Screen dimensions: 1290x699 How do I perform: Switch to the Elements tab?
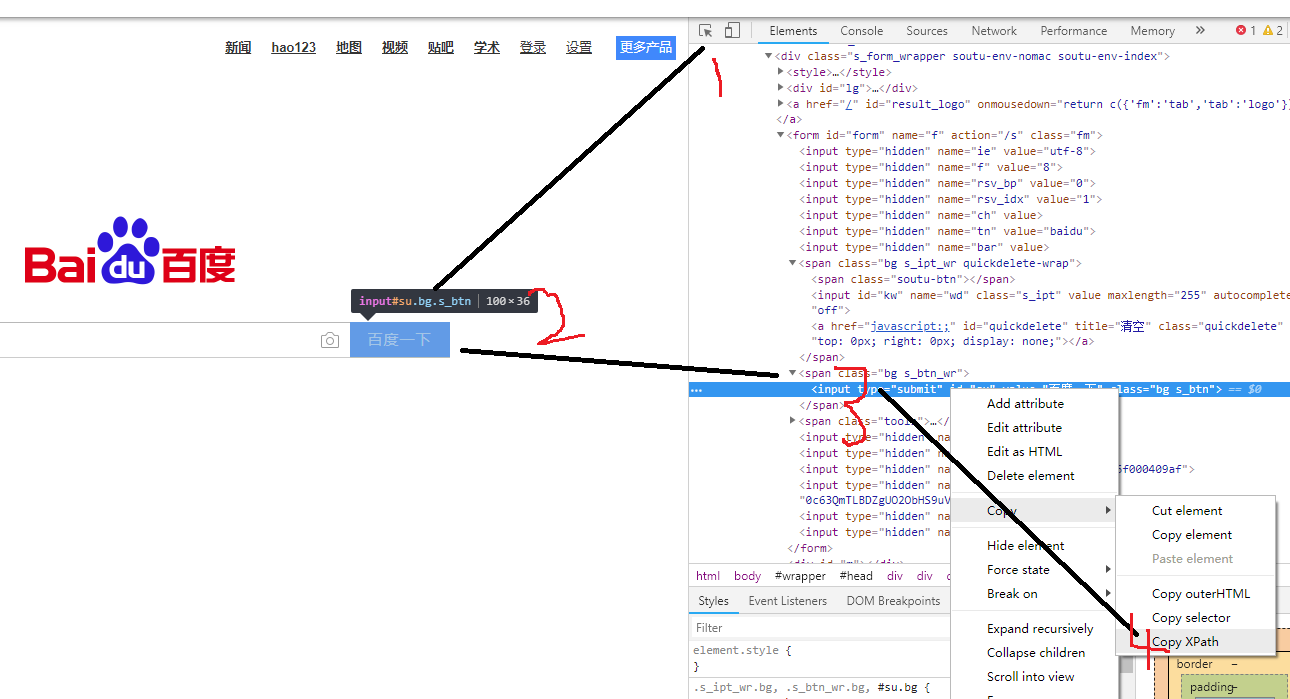click(x=794, y=31)
